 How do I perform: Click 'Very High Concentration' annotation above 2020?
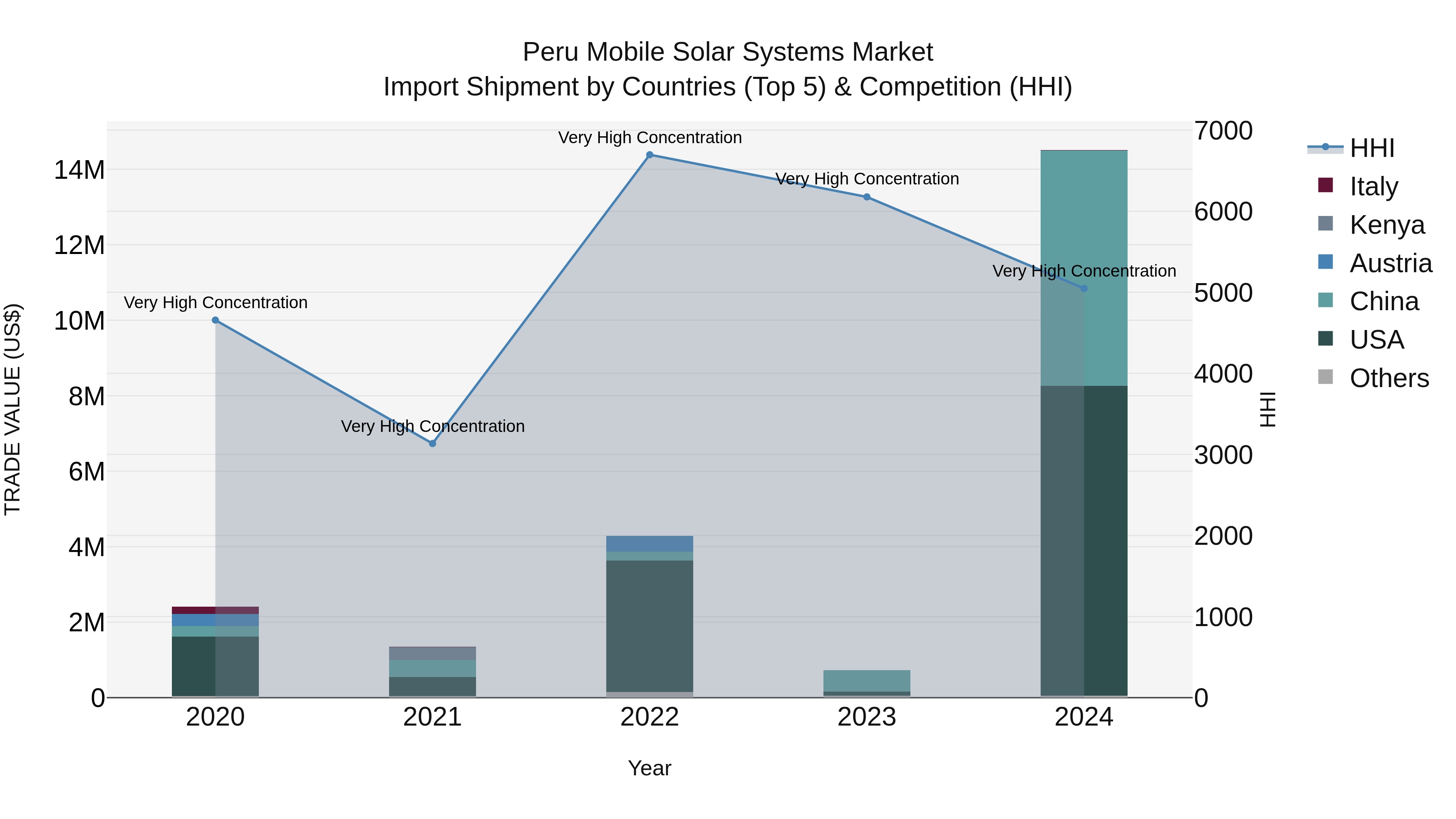(x=216, y=303)
